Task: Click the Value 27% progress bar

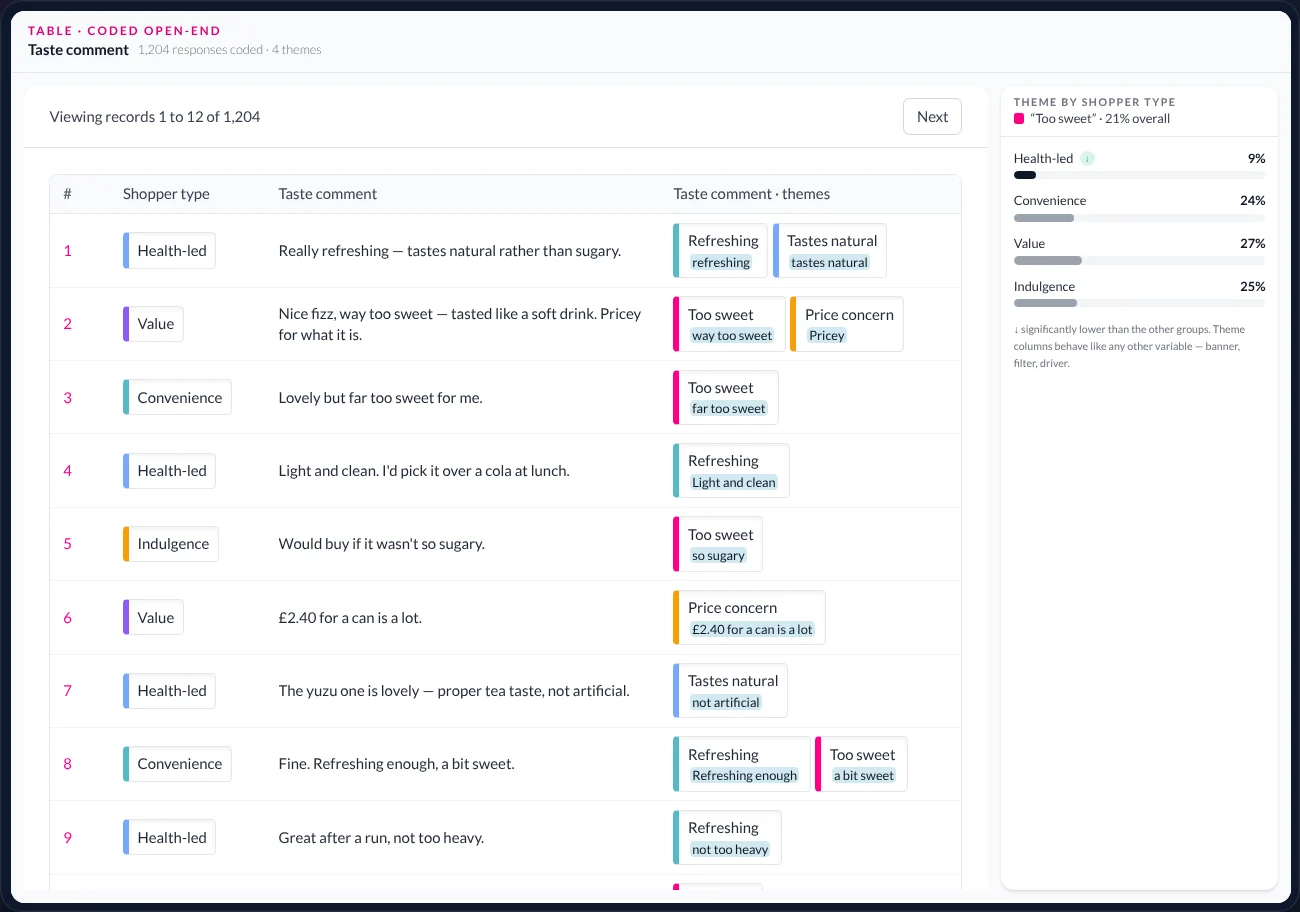Action: [x=1139, y=260]
